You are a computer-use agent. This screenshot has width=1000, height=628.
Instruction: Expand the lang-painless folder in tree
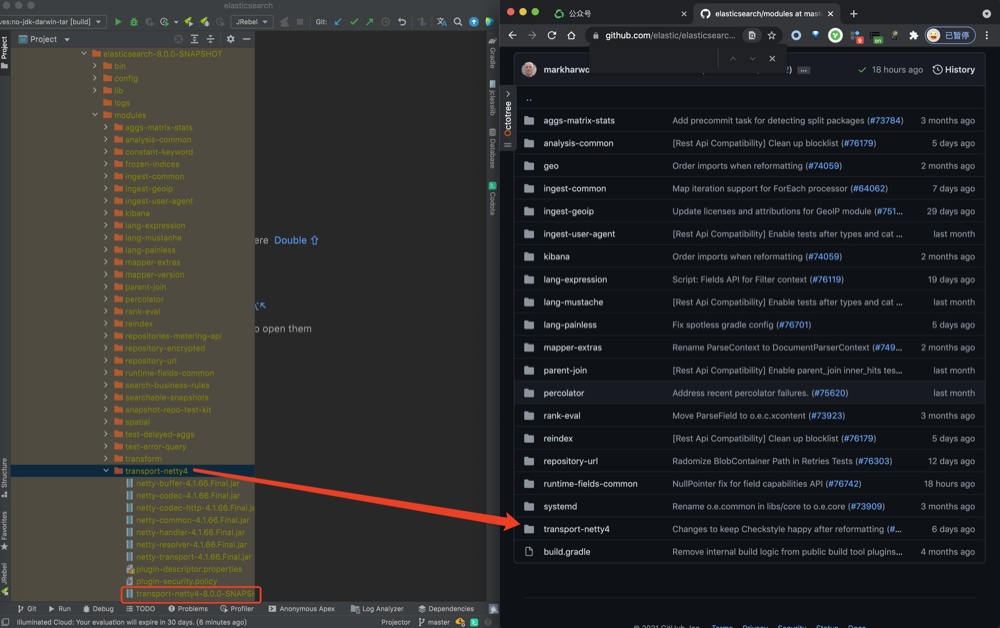[106, 250]
